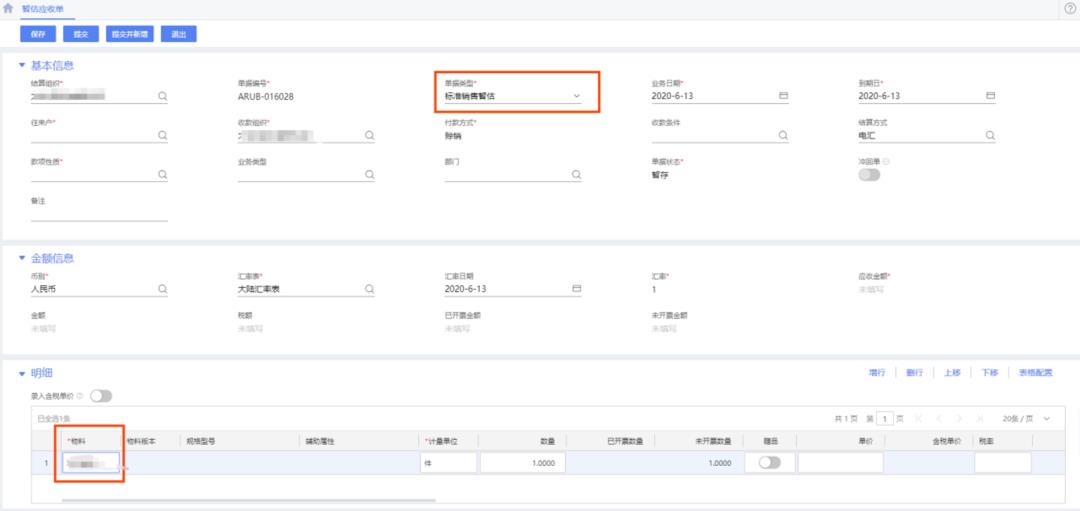
Task: Click the 单价 input in row one
Action: click(x=840, y=463)
